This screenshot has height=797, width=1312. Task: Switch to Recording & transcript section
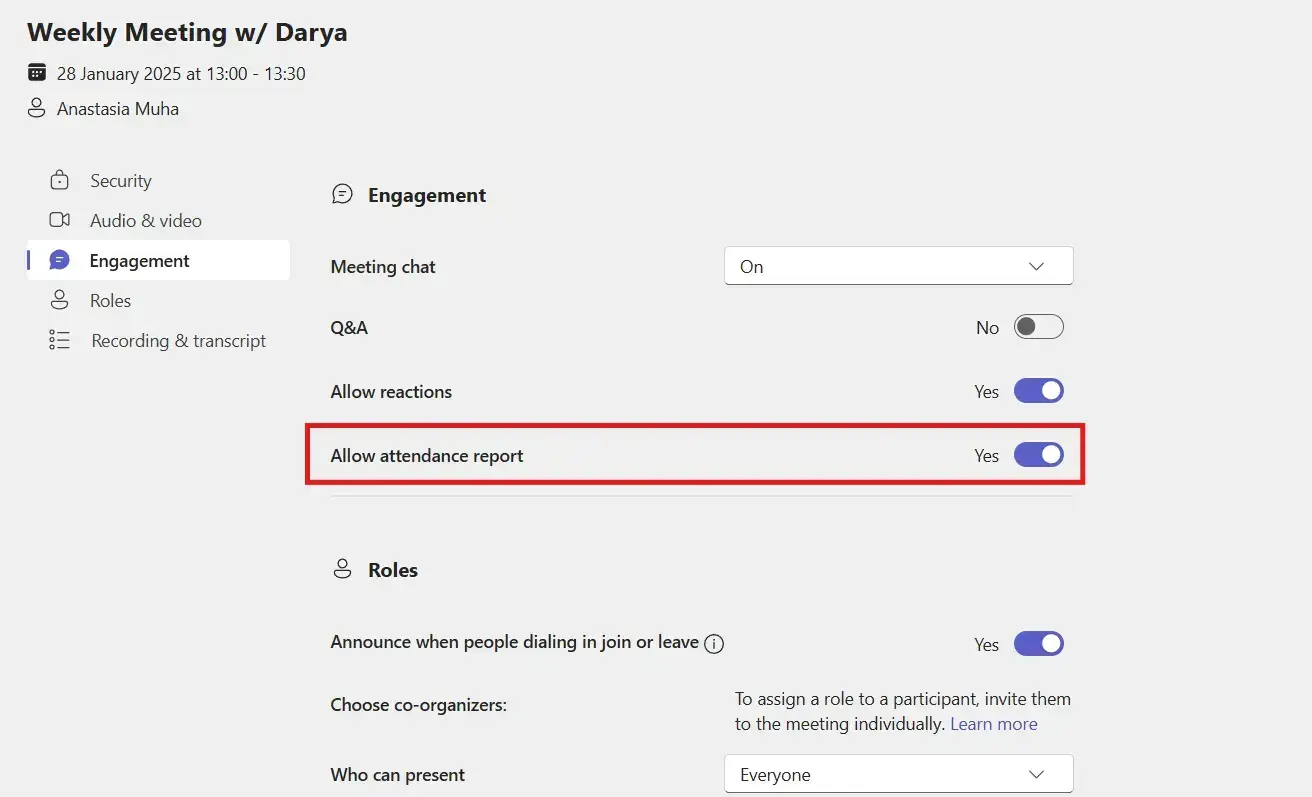pos(178,341)
